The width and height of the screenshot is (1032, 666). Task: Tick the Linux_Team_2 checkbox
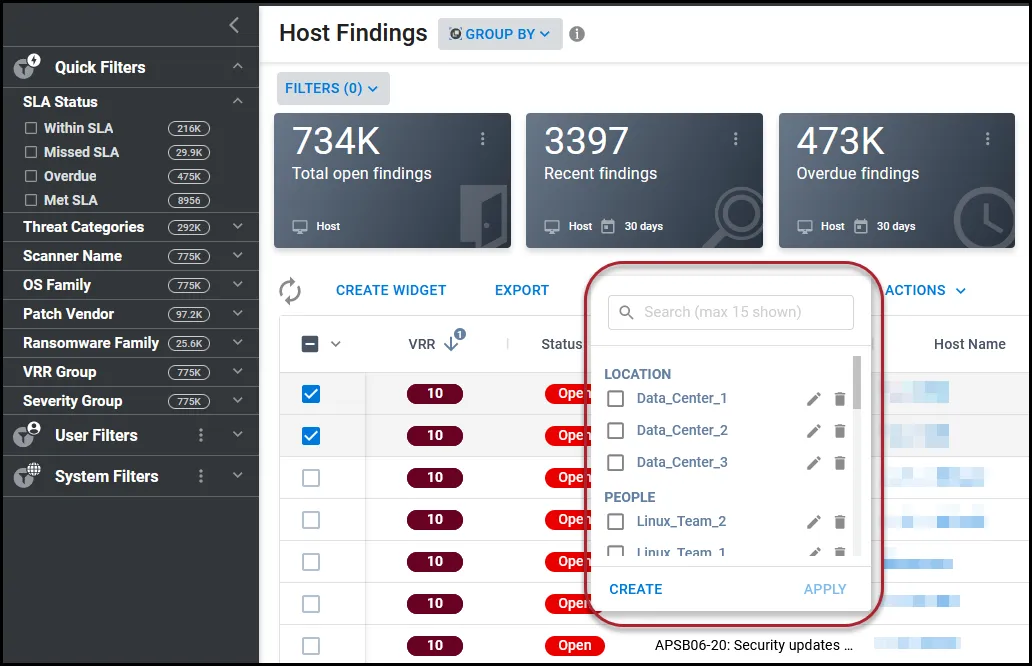pyautogui.click(x=615, y=521)
